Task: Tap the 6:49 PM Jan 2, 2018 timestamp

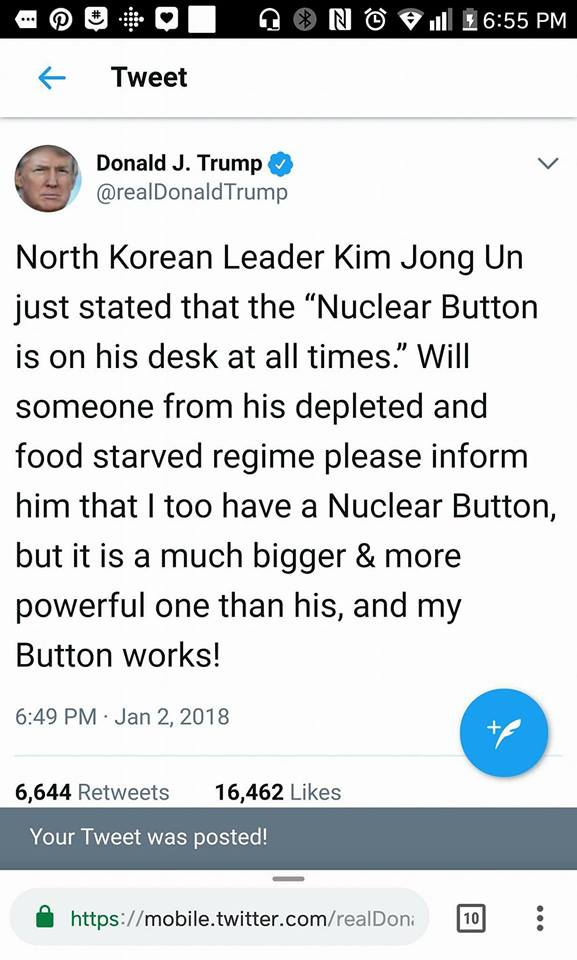Action: pyautogui.click(x=122, y=716)
